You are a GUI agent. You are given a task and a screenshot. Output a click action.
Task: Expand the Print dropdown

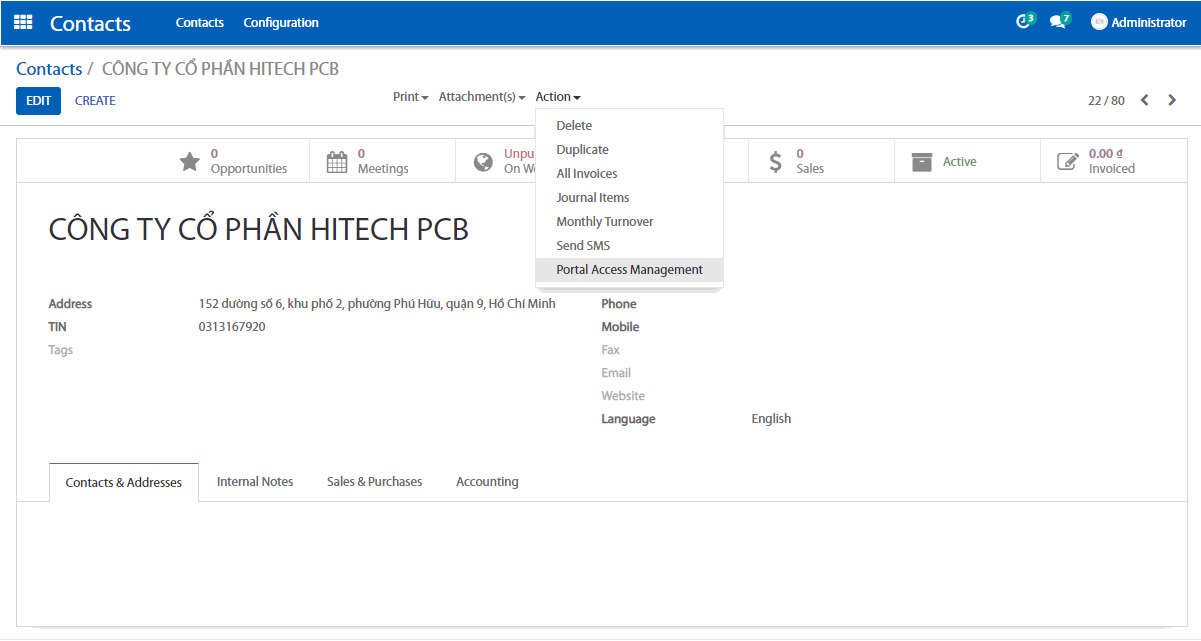(x=410, y=97)
